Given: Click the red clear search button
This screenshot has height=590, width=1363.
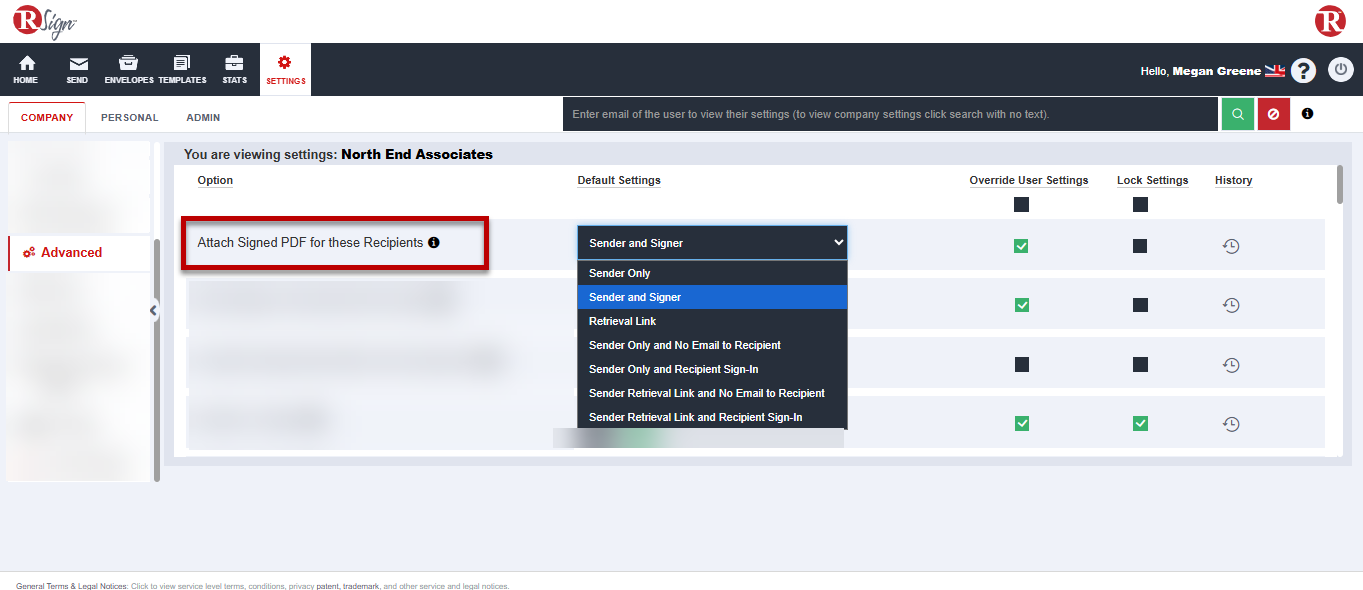Looking at the screenshot, I should tap(1273, 114).
